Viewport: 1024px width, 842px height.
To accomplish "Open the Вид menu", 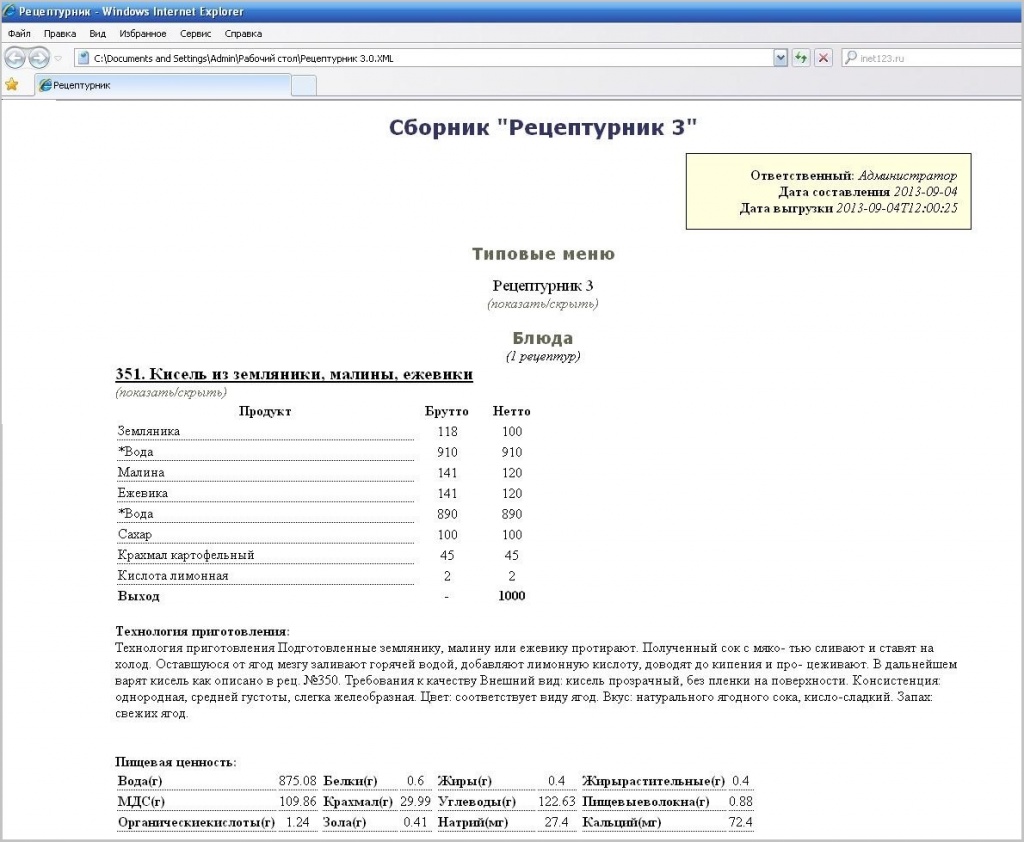I will click(x=97, y=33).
